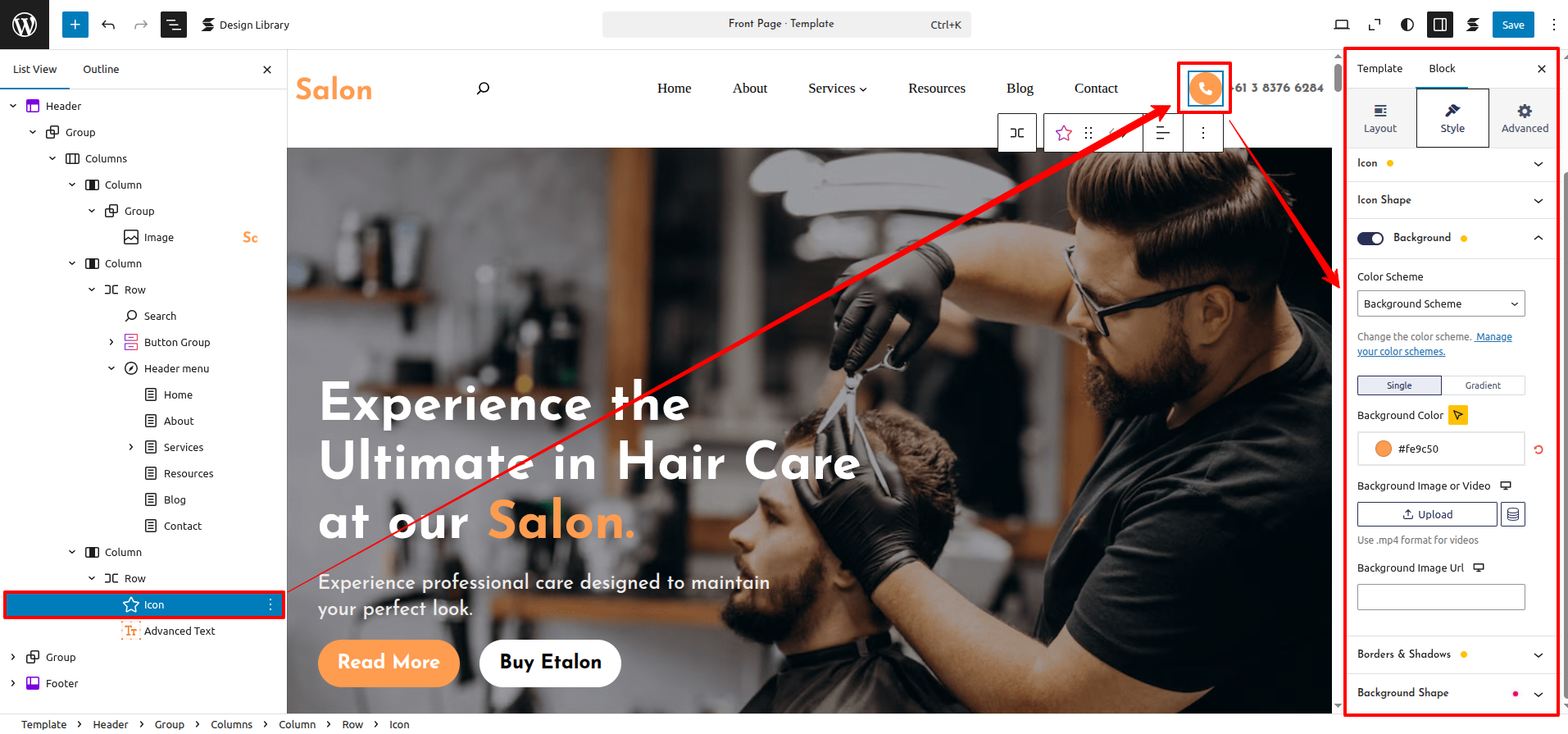The height and width of the screenshot is (734, 1568).
Task: Switch to the Outline tab
Action: 101,69
